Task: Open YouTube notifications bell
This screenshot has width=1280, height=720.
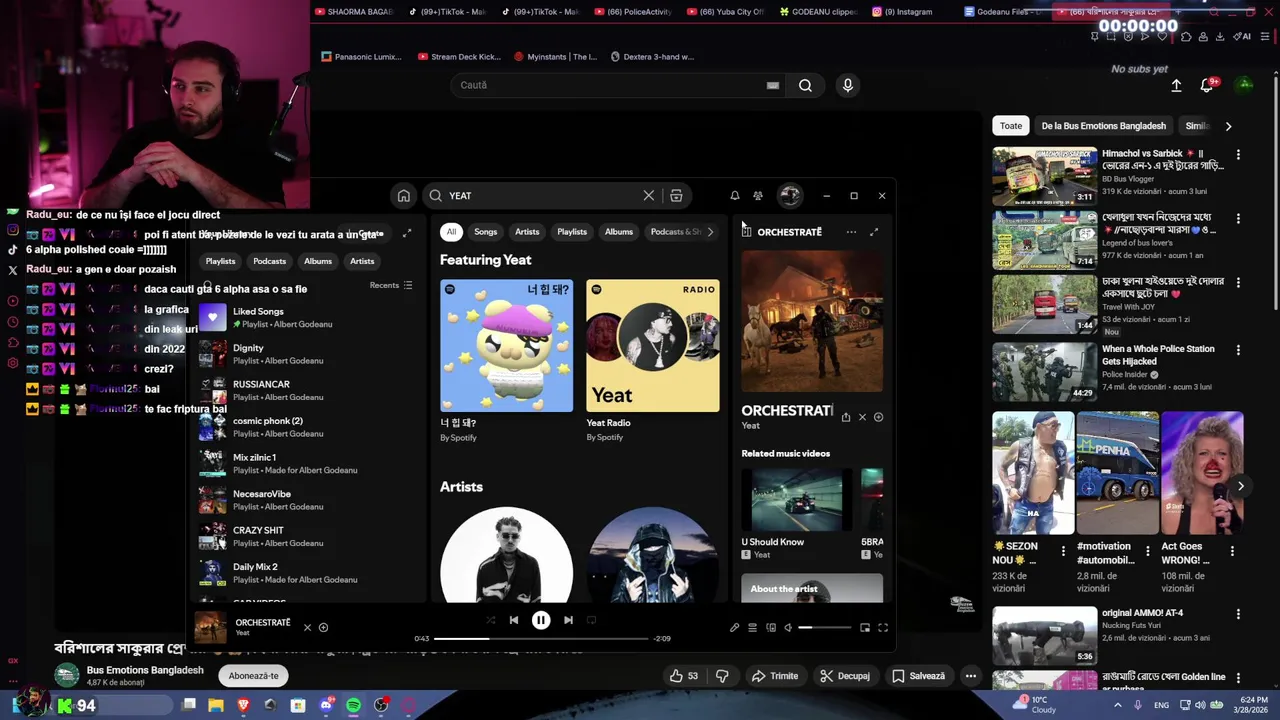Action: pyautogui.click(x=1206, y=86)
